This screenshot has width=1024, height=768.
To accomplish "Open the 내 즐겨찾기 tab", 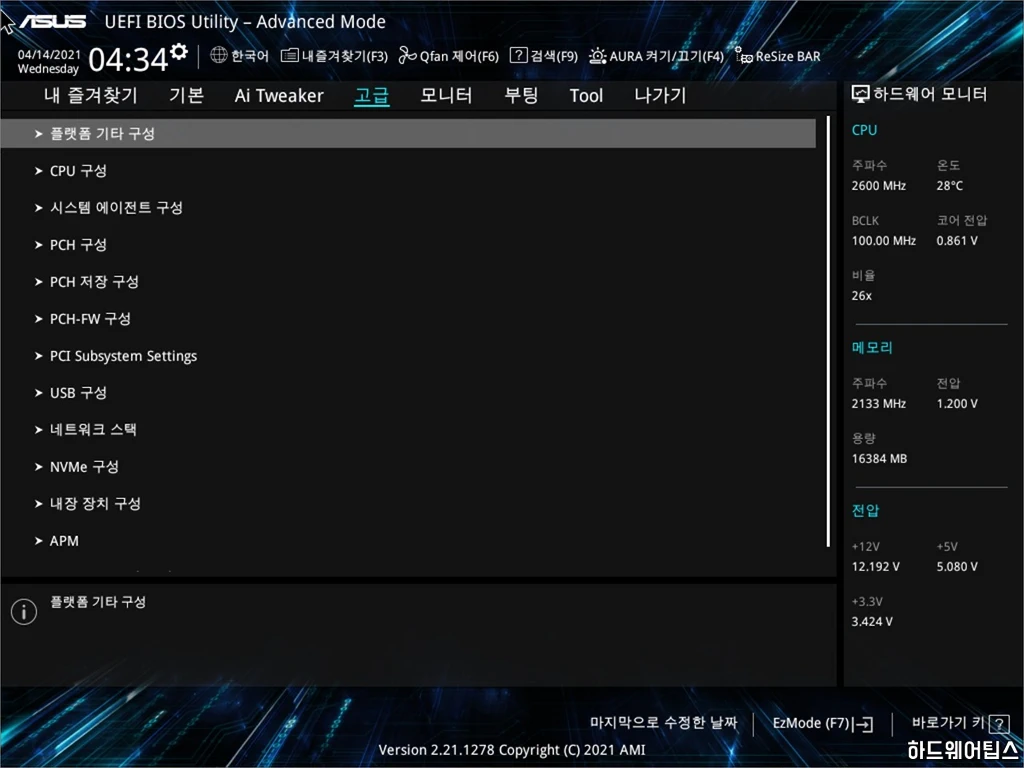I will tap(91, 95).
